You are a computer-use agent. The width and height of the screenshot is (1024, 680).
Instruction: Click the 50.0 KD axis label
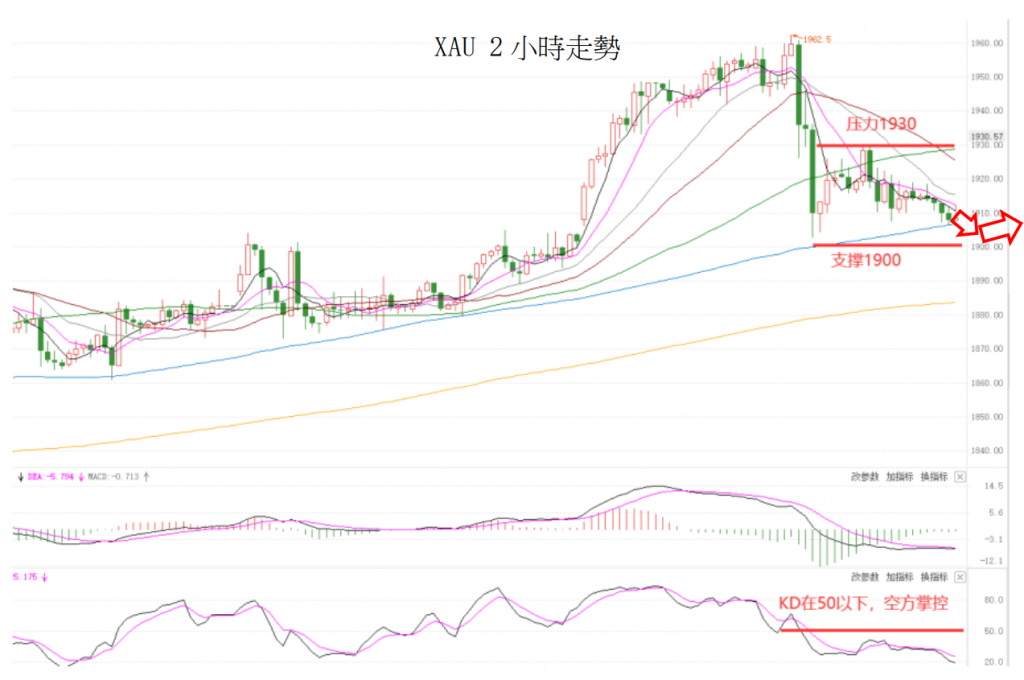click(994, 631)
